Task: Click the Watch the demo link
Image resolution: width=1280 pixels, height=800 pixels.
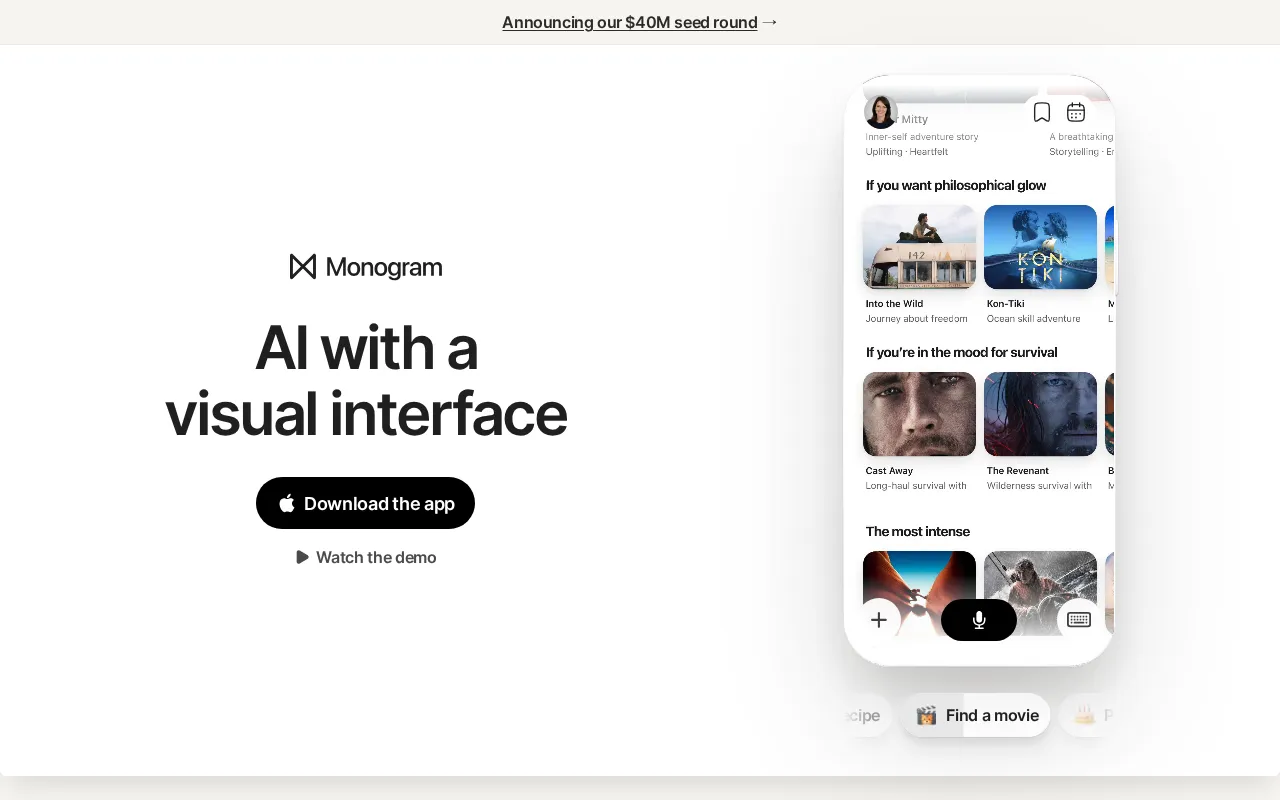Action: (366, 557)
